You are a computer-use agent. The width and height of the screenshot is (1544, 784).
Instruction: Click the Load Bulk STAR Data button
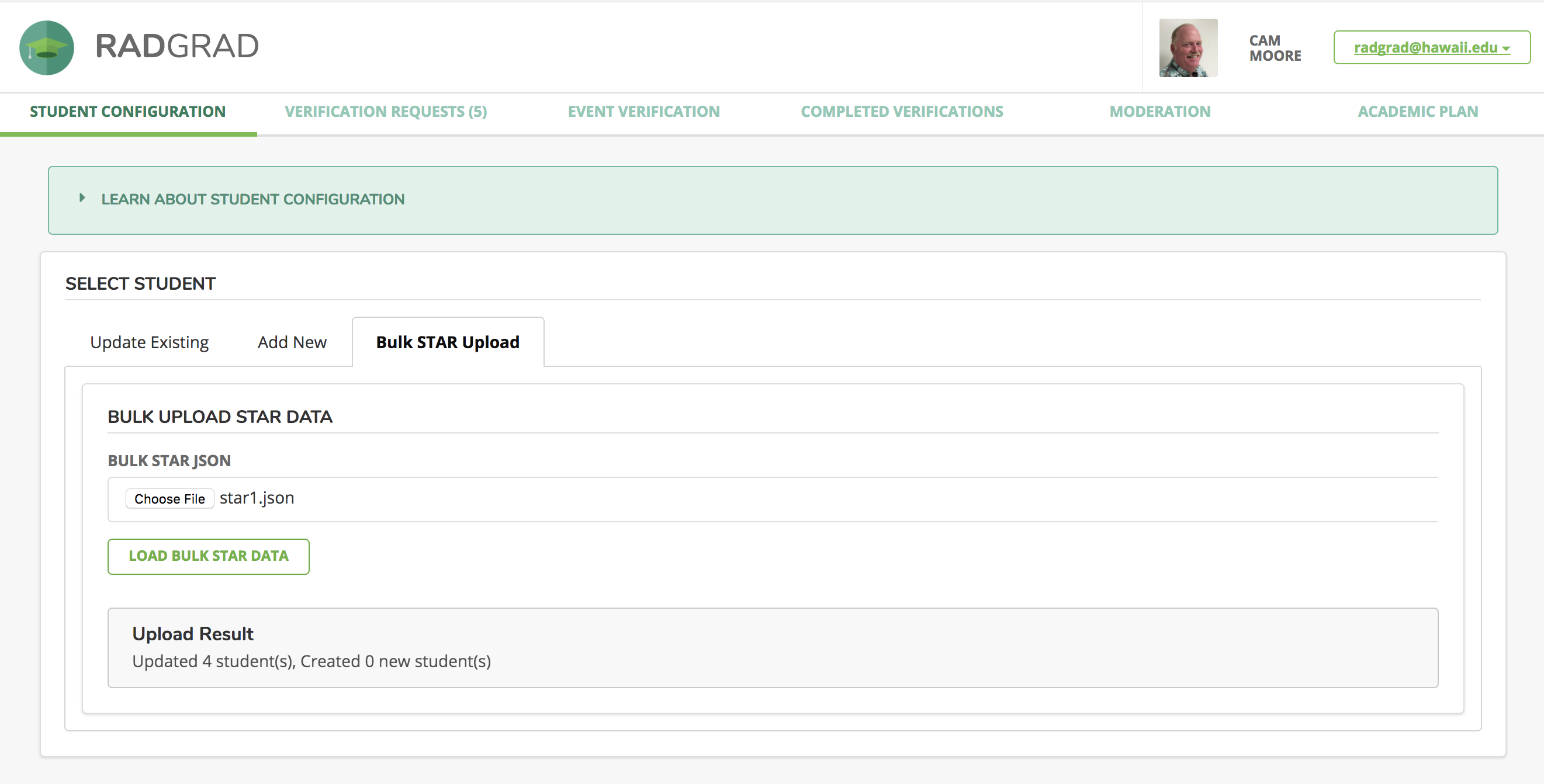[209, 556]
